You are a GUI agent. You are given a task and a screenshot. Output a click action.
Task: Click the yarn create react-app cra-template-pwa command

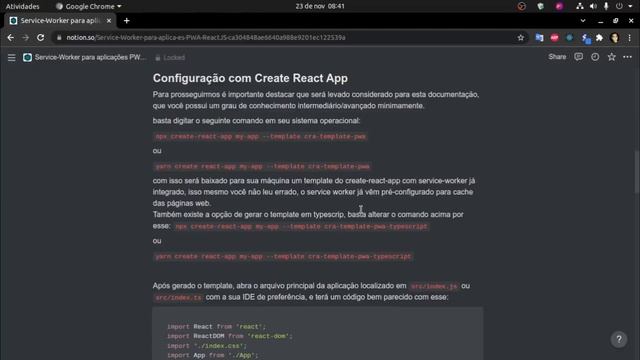262,166
